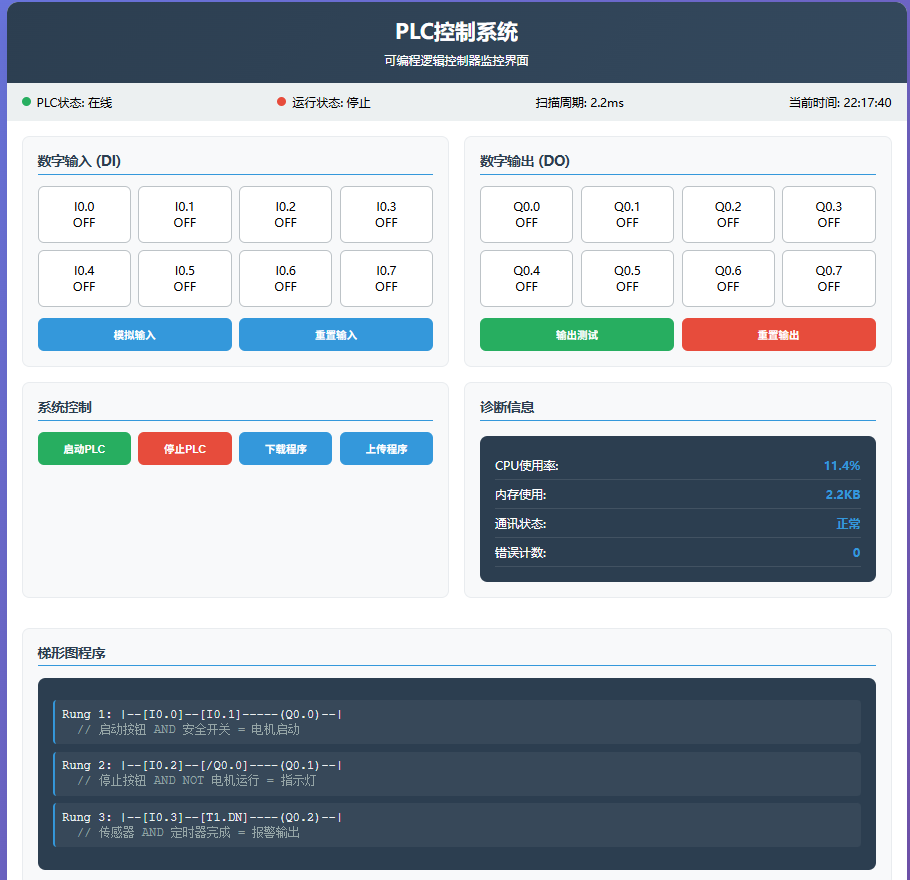Click the 运行状态: 停止 status text
The height and width of the screenshot is (880, 910).
[x=331, y=103]
